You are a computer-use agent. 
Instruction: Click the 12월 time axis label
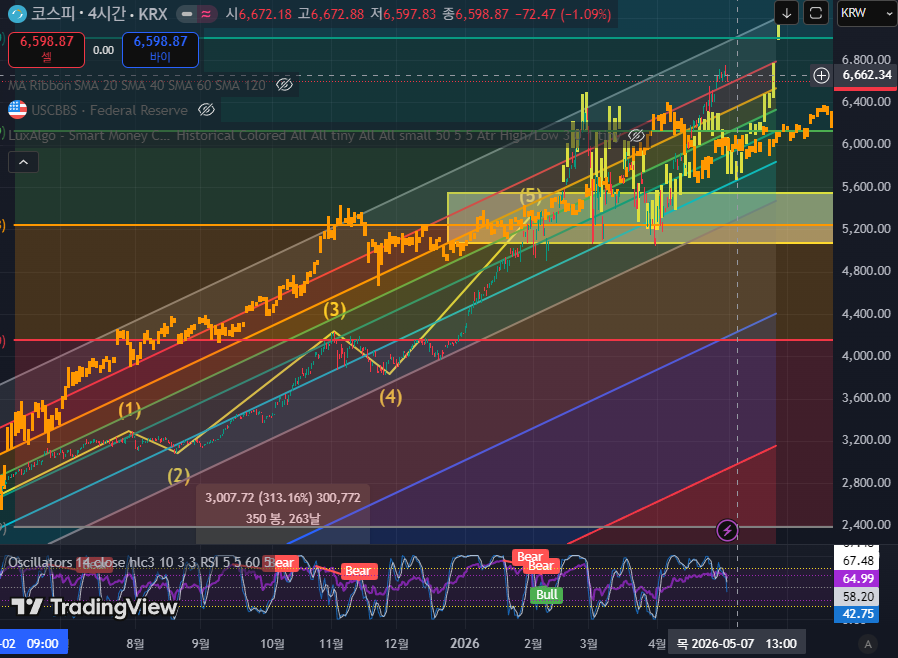click(396, 644)
